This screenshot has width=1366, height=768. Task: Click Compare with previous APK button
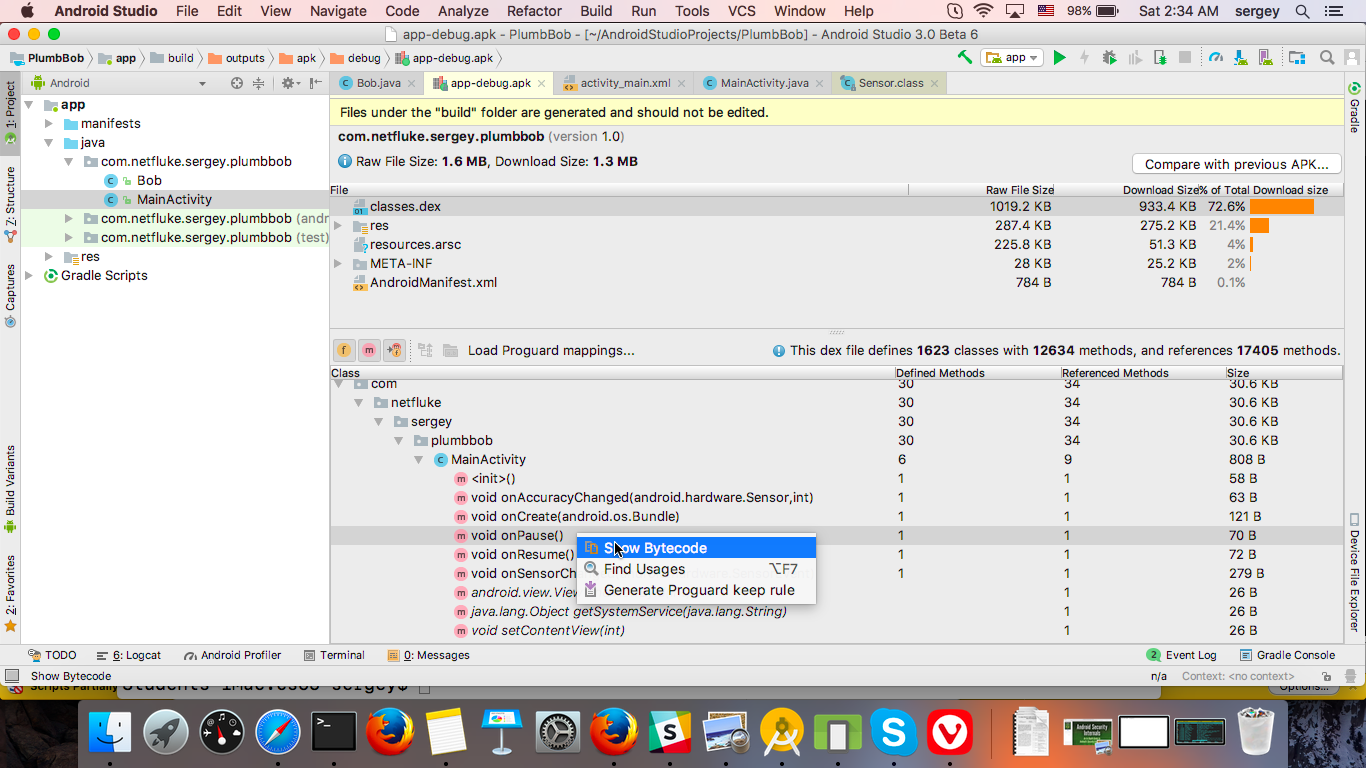1236,164
